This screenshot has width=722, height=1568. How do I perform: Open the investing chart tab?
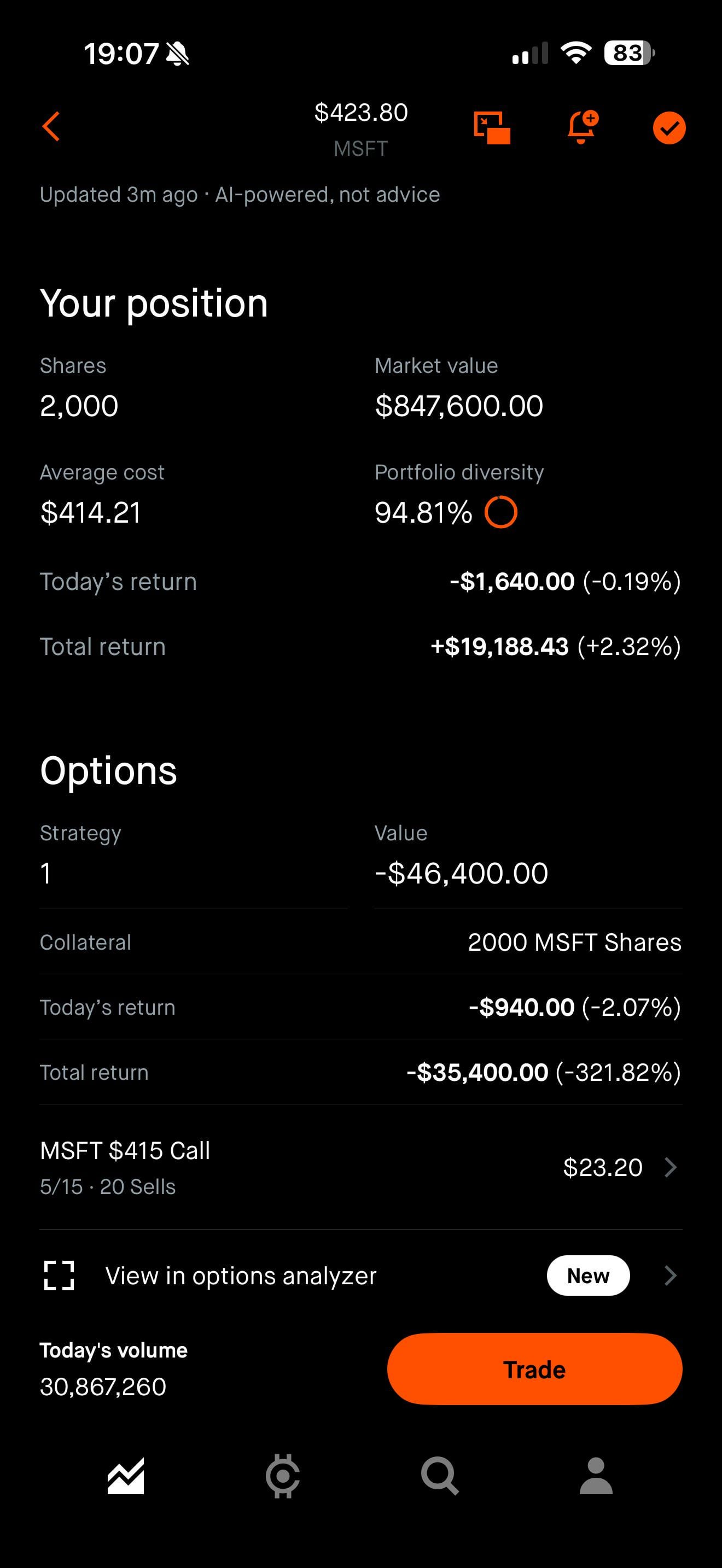126,1476
